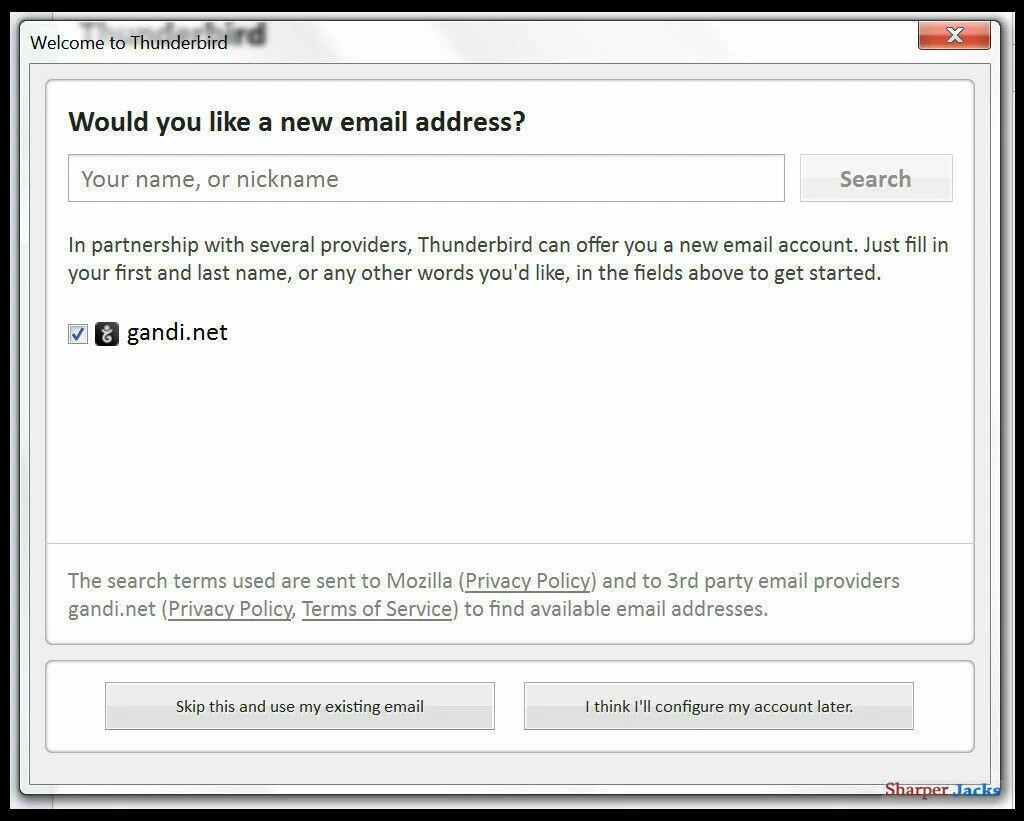Screen dimensions: 1024x821
Task: Click the gandi.net provider logo icon
Action: tap(106, 334)
